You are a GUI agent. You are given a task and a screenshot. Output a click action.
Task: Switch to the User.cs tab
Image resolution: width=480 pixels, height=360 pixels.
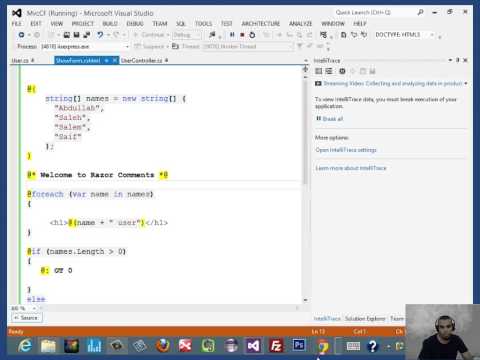[20, 60]
